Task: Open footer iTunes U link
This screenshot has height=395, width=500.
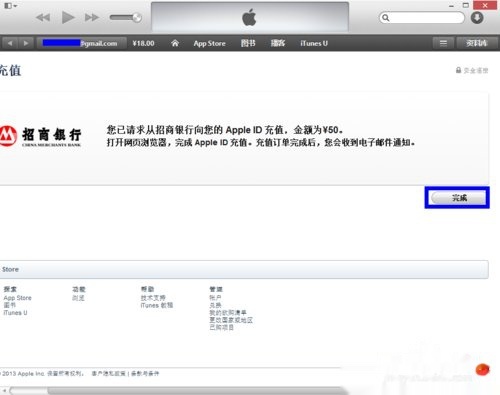Action: click(15, 313)
